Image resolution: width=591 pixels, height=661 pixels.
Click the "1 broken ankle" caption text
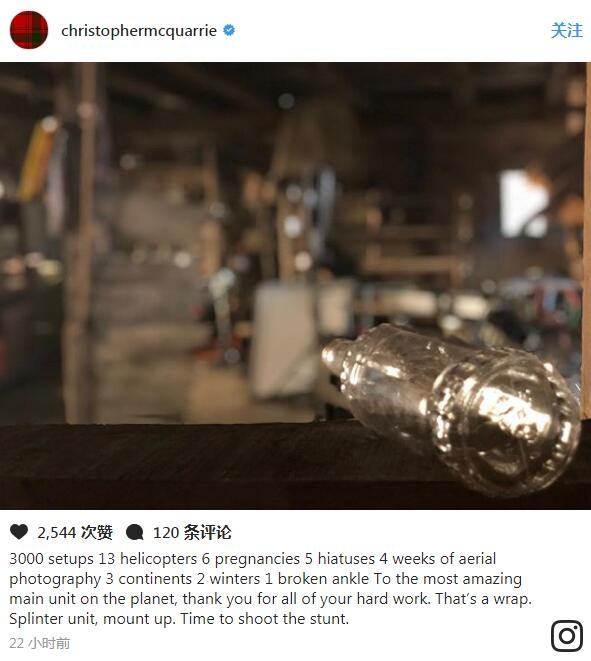pos(317,579)
